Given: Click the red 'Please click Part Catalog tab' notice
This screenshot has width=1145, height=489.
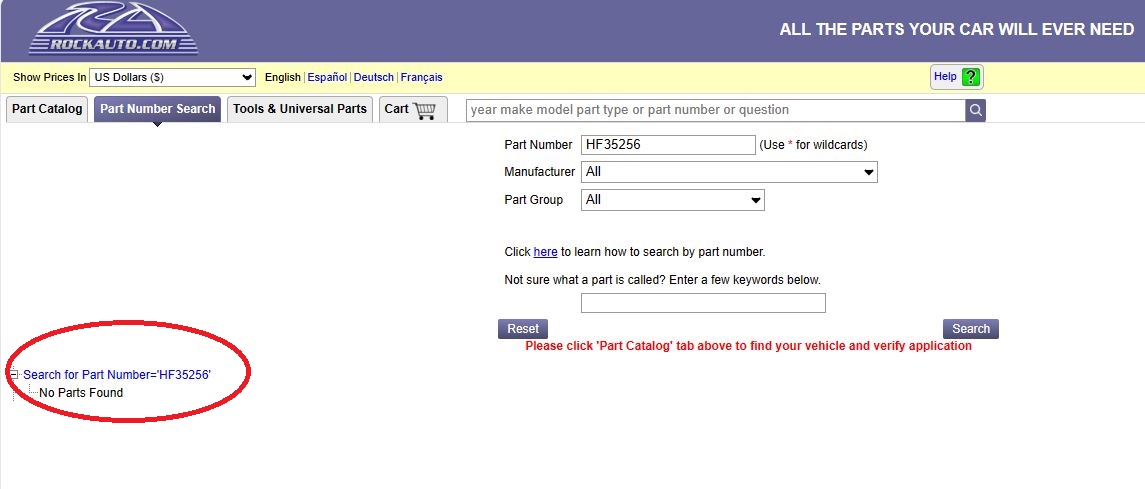Looking at the screenshot, I should [748, 346].
